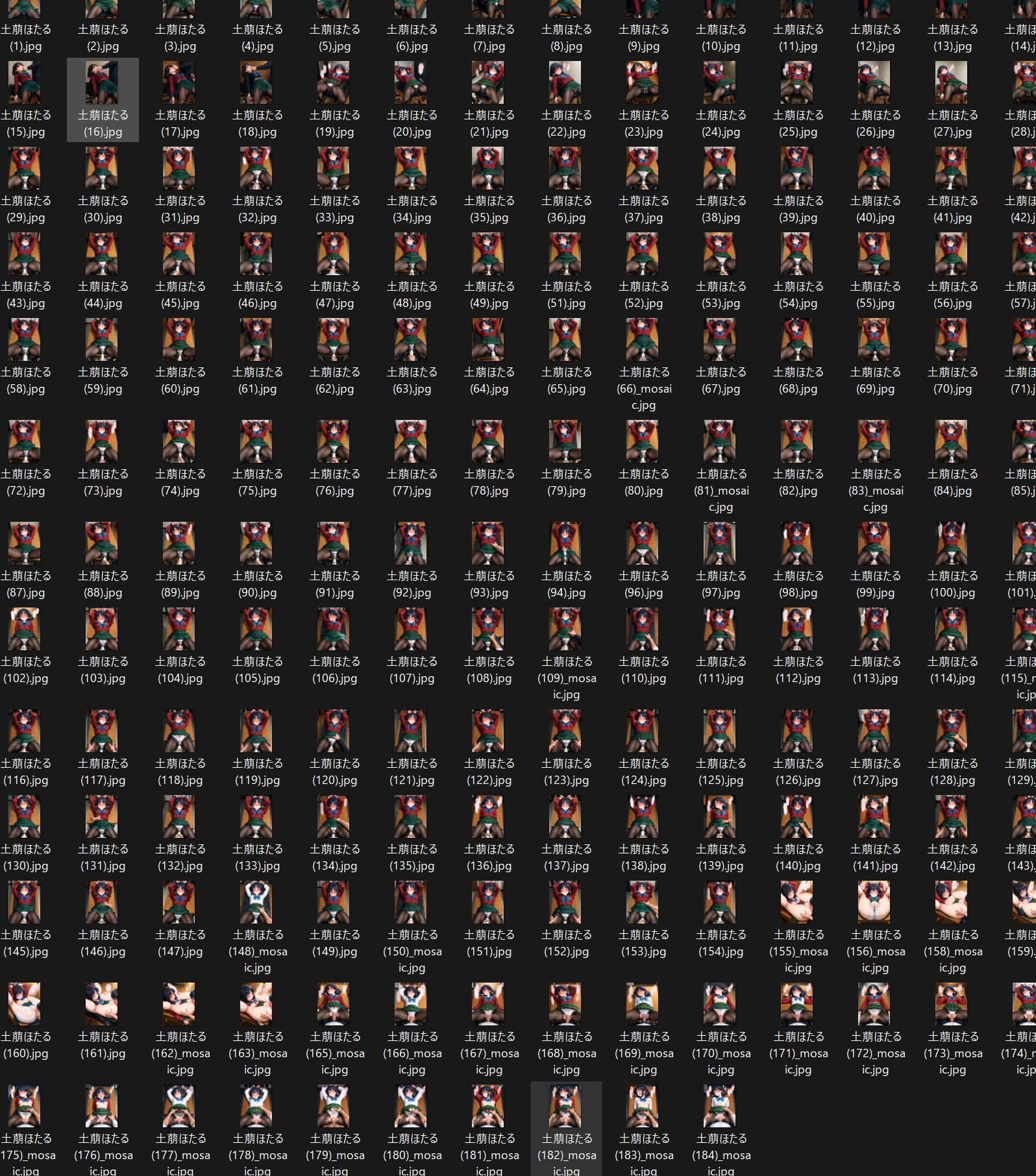Click the file name 土萠ほたる (113).jpg
Screen dimensions: 1036x1176
click(x=875, y=670)
